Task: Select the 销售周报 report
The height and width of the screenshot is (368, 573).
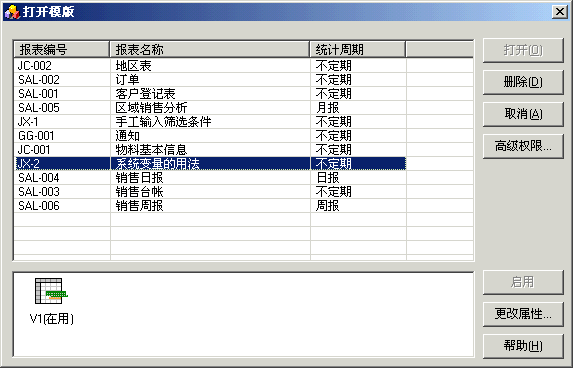Action: [x=139, y=206]
